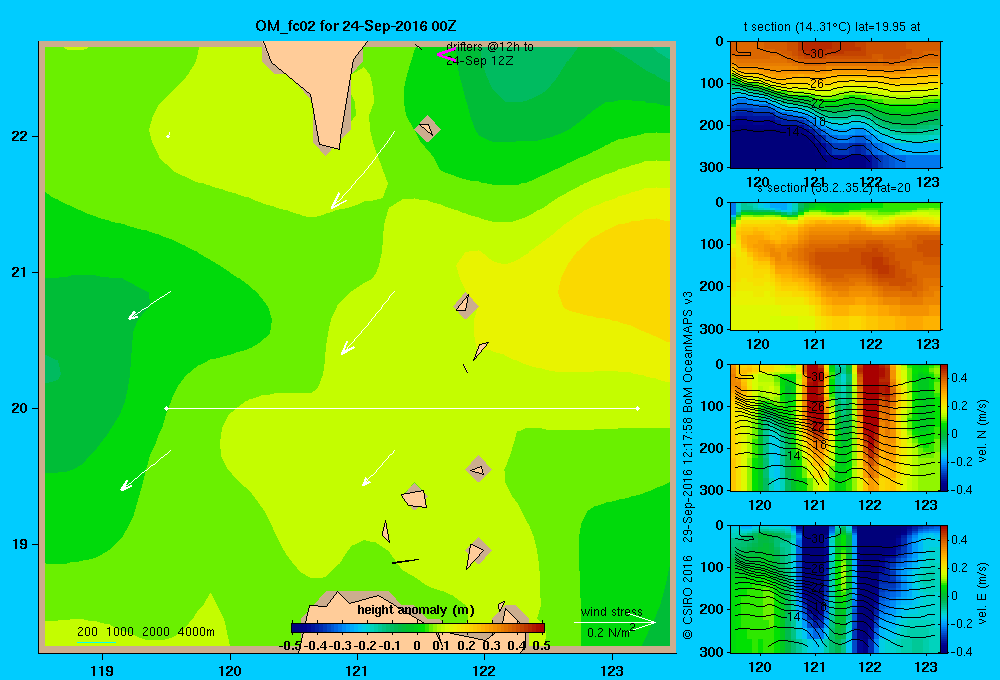Click the map title 'OM_fc02 for 24-Sep-2016 00Z'

point(355,26)
